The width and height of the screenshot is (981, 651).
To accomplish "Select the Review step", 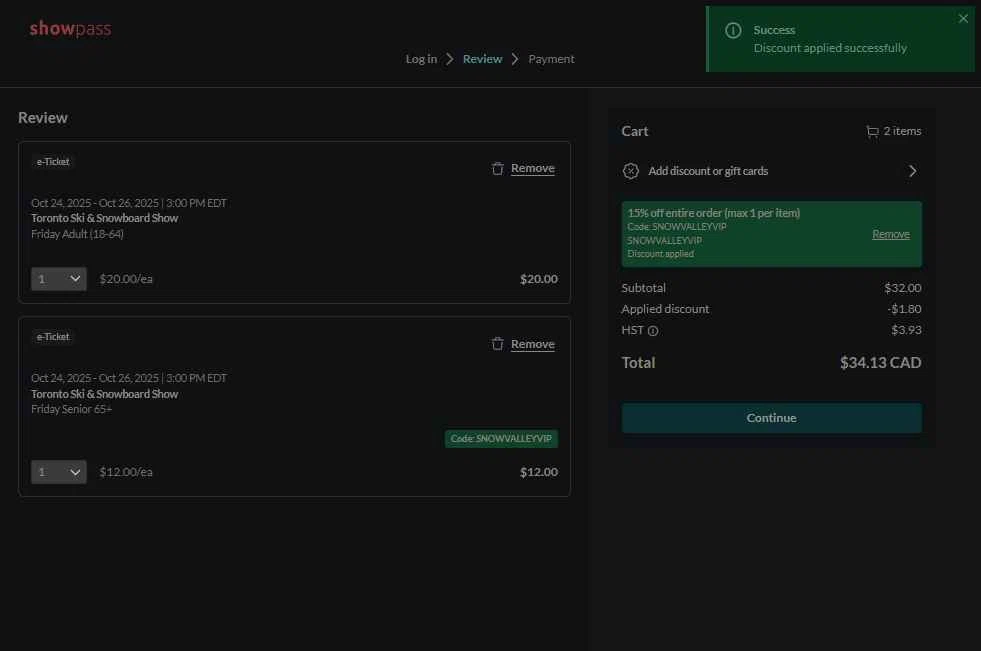I will click(482, 59).
